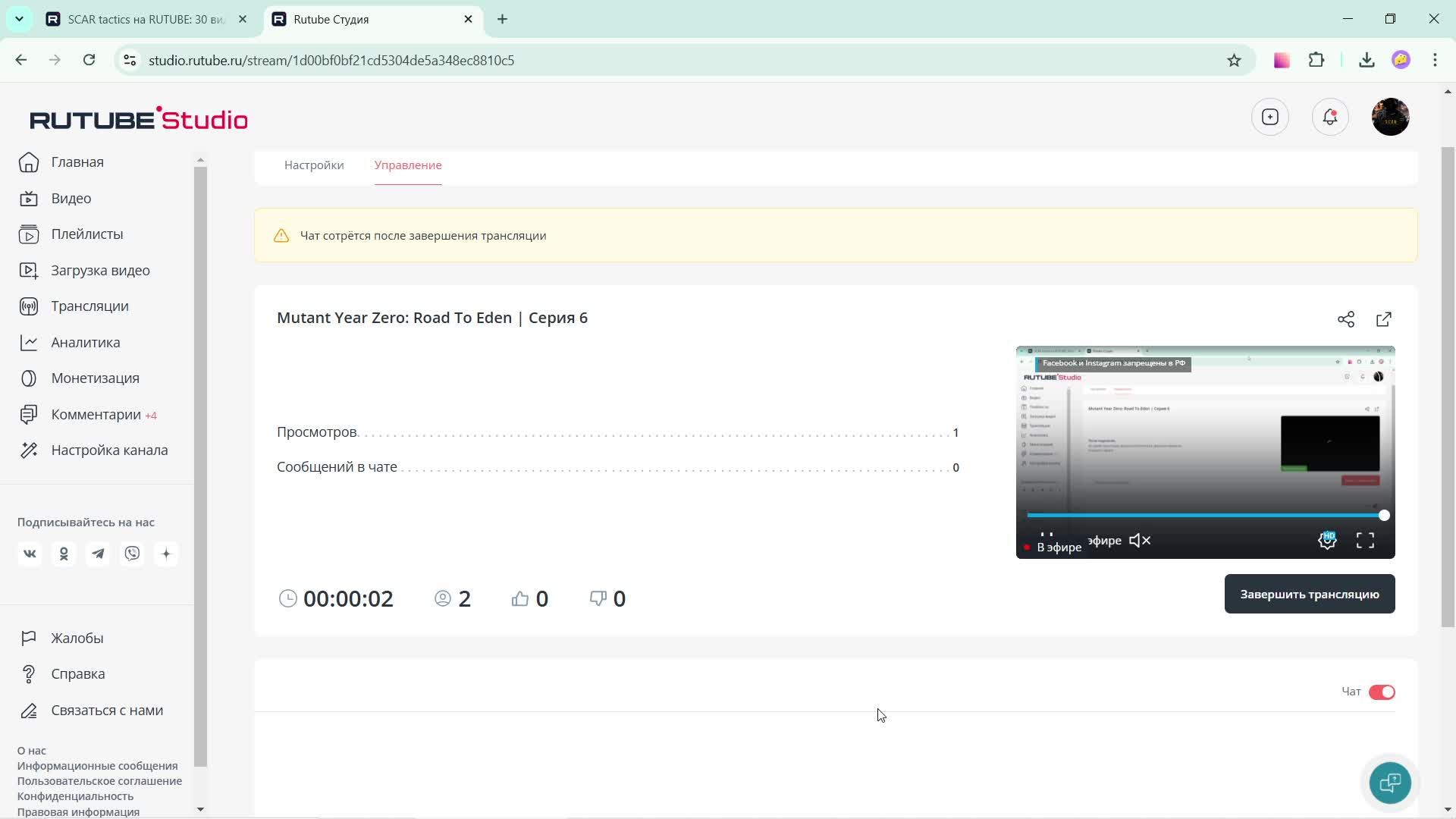Open VK social link icon

30,554
